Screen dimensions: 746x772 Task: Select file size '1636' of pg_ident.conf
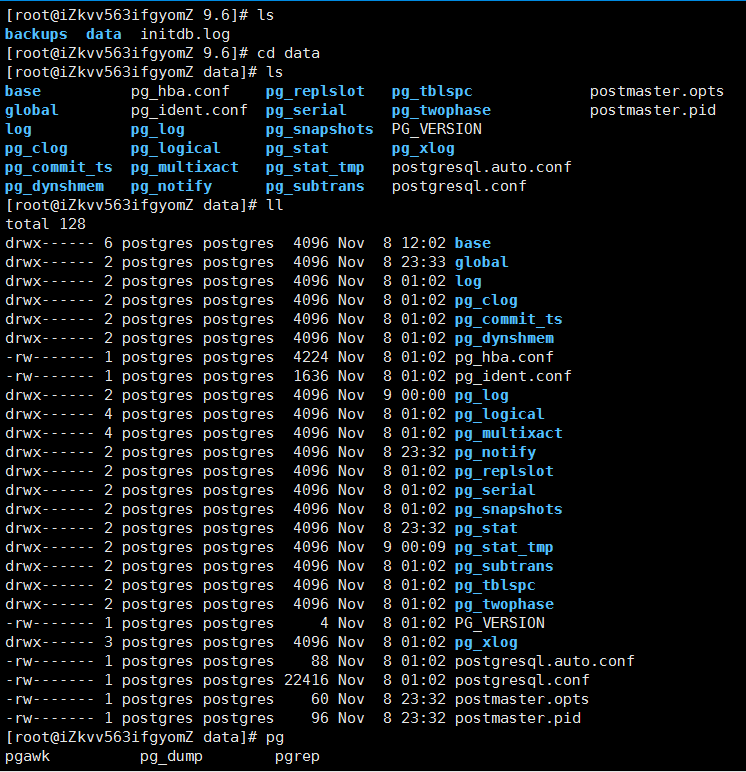pos(311,376)
